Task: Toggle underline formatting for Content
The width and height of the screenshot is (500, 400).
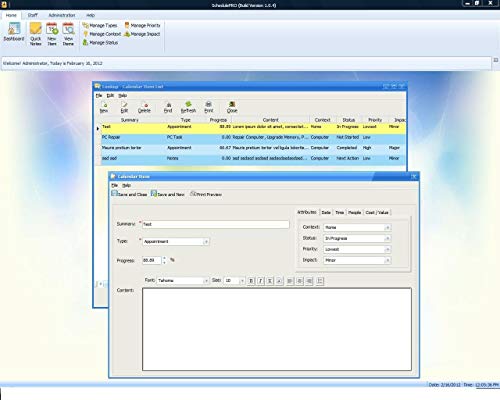Action: [270, 281]
